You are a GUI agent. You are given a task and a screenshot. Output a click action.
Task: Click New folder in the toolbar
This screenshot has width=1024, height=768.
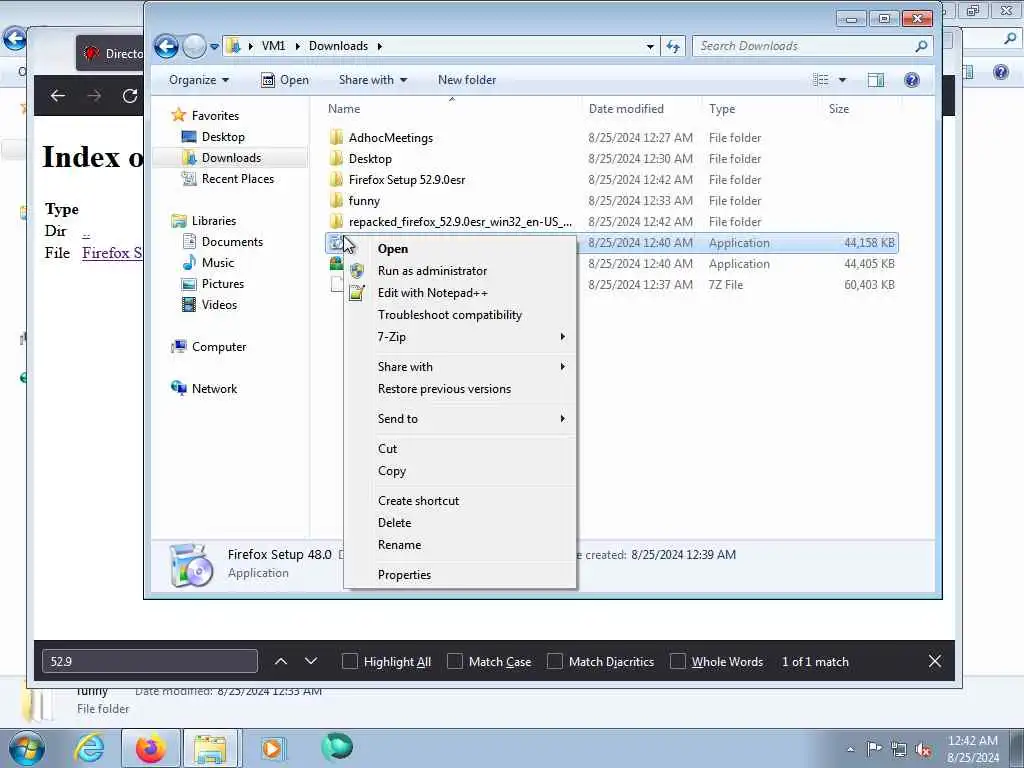467,80
